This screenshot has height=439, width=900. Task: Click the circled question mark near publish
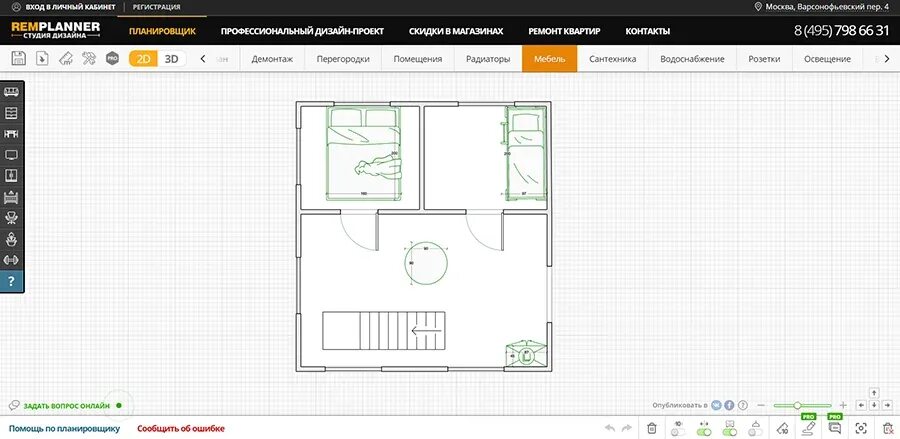pyautogui.click(x=743, y=405)
